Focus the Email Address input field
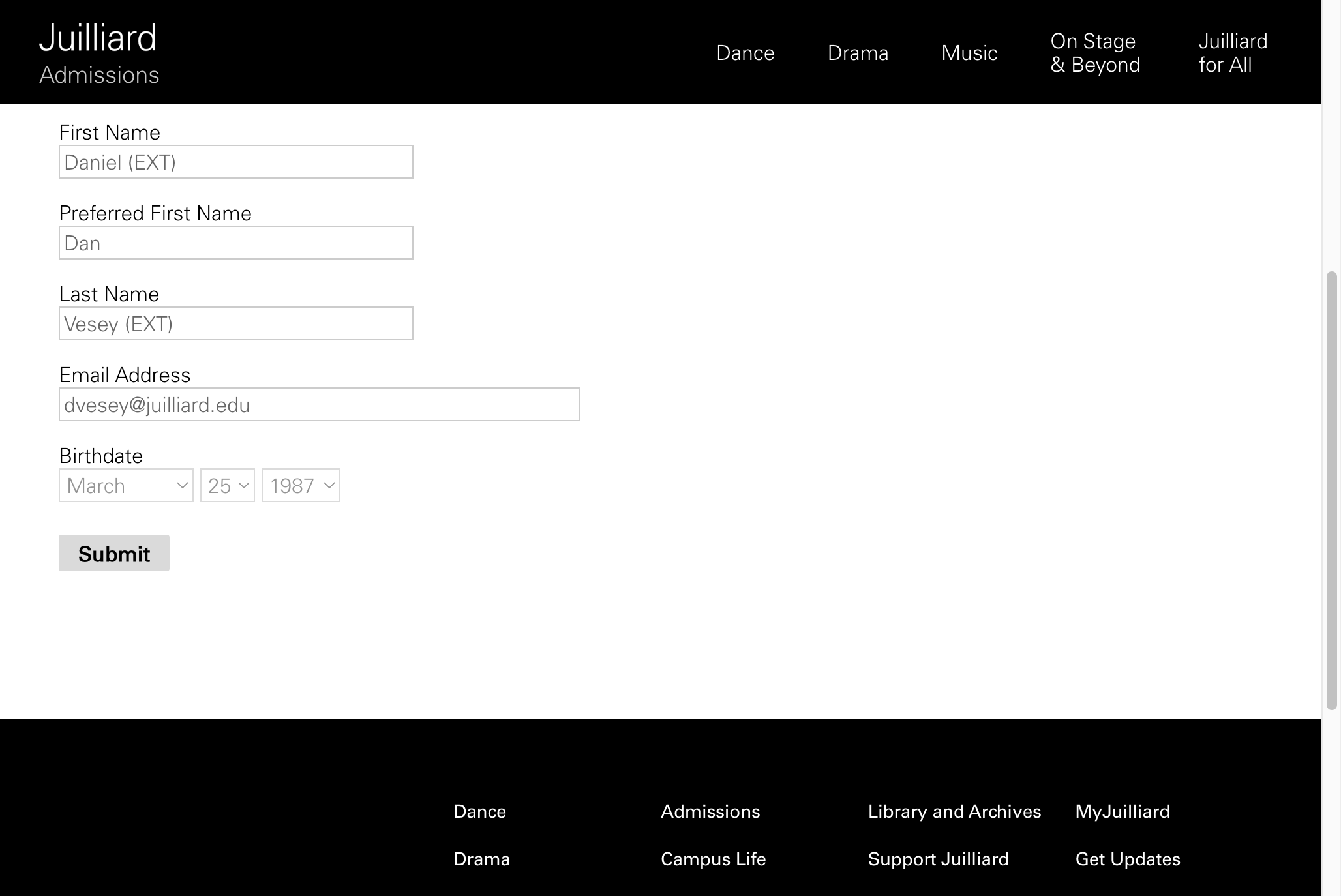The width and height of the screenshot is (1341, 896). (x=320, y=404)
